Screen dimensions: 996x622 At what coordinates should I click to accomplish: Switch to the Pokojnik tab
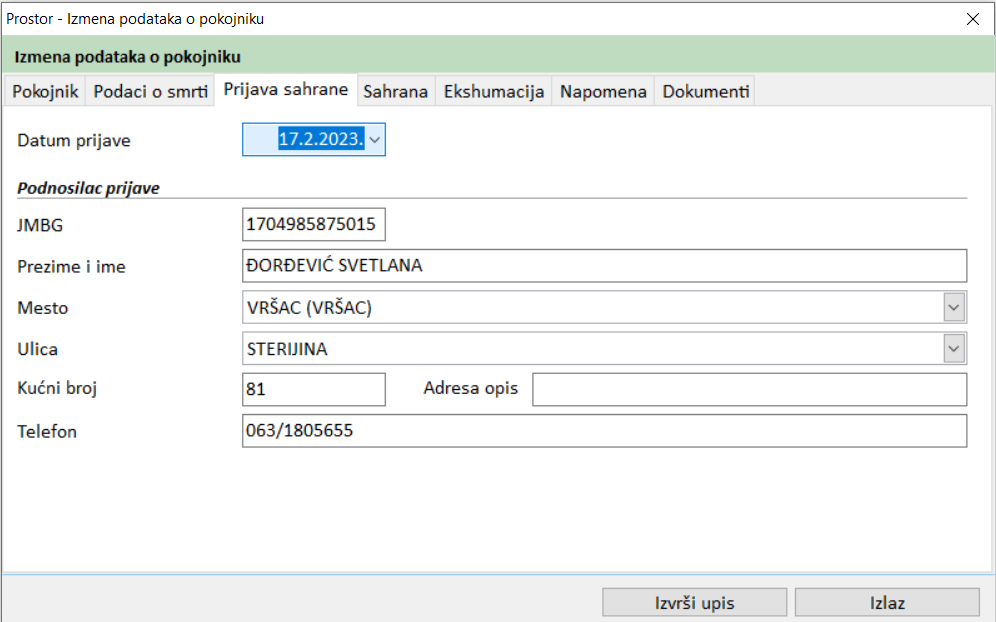click(x=45, y=92)
